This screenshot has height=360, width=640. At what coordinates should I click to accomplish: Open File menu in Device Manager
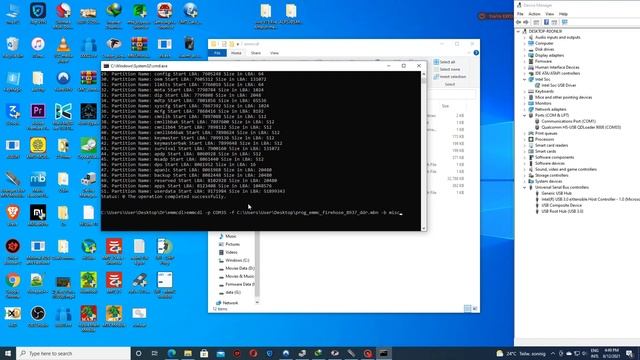pos(520,14)
